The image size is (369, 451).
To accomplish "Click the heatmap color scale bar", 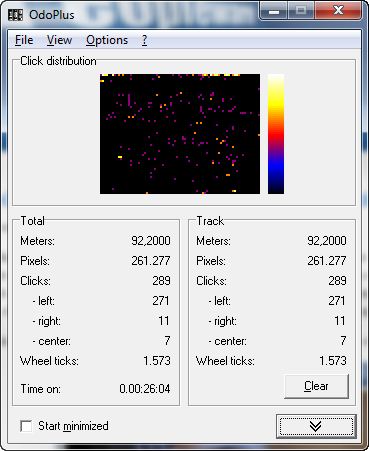I will pos(276,134).
